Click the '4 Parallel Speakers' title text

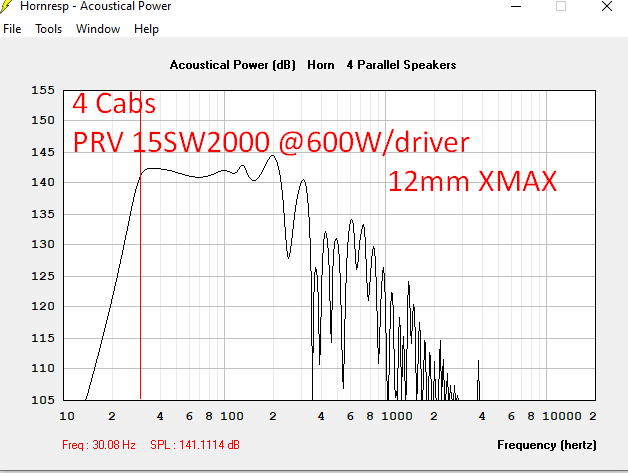(401, 65)
